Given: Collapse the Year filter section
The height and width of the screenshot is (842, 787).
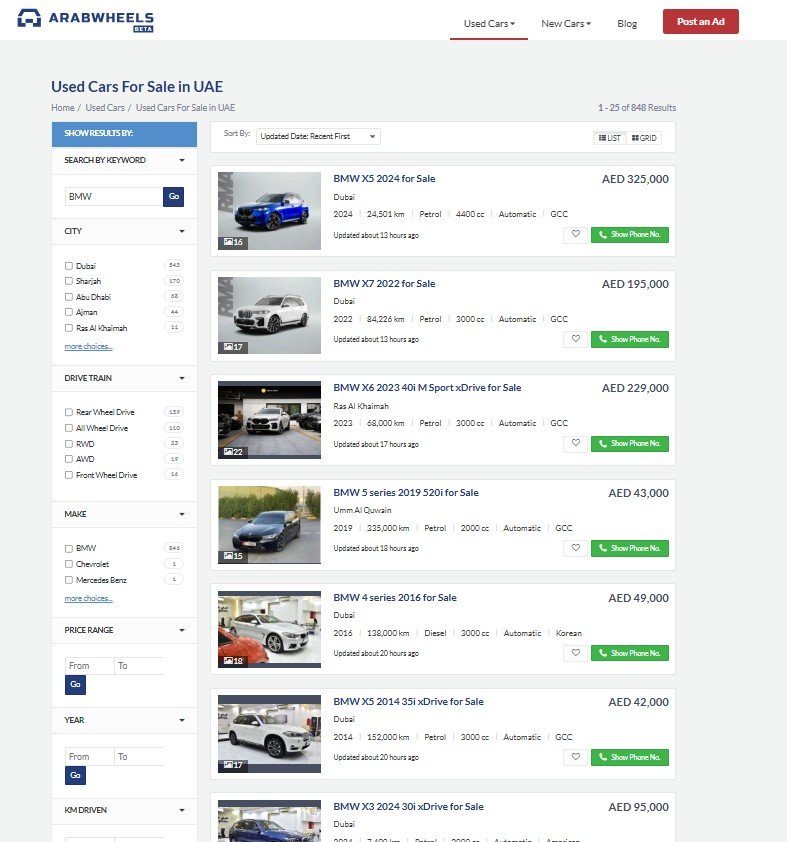Looking at the screenshot, I should tap(124, 720).
